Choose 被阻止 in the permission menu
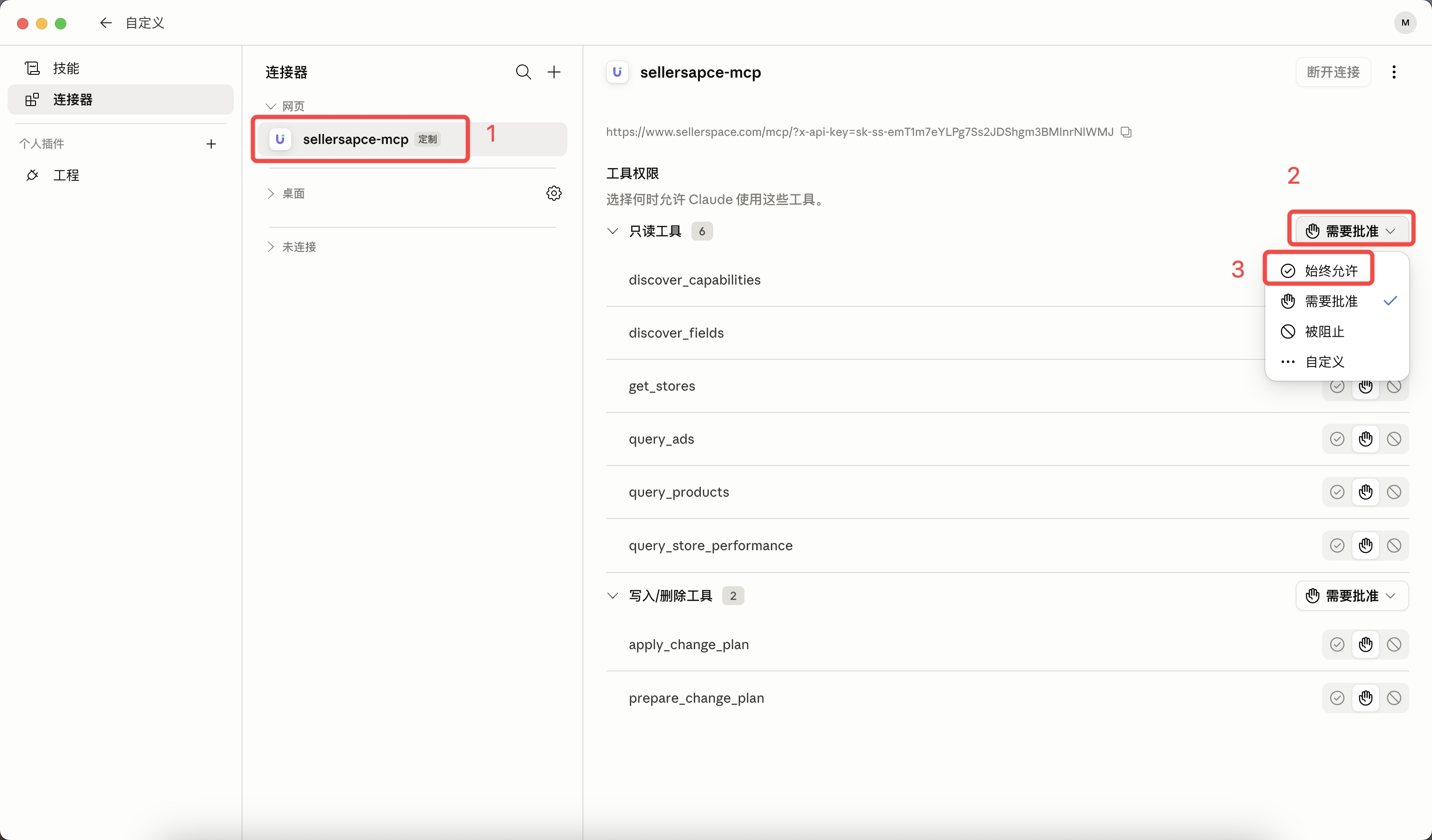The image size is (1432, 840). point(1337,331)
